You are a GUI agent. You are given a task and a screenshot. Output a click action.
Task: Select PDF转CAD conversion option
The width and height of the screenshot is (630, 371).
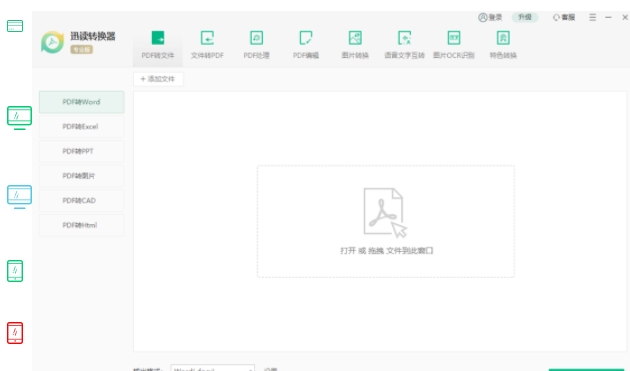[x=82, y=201]
